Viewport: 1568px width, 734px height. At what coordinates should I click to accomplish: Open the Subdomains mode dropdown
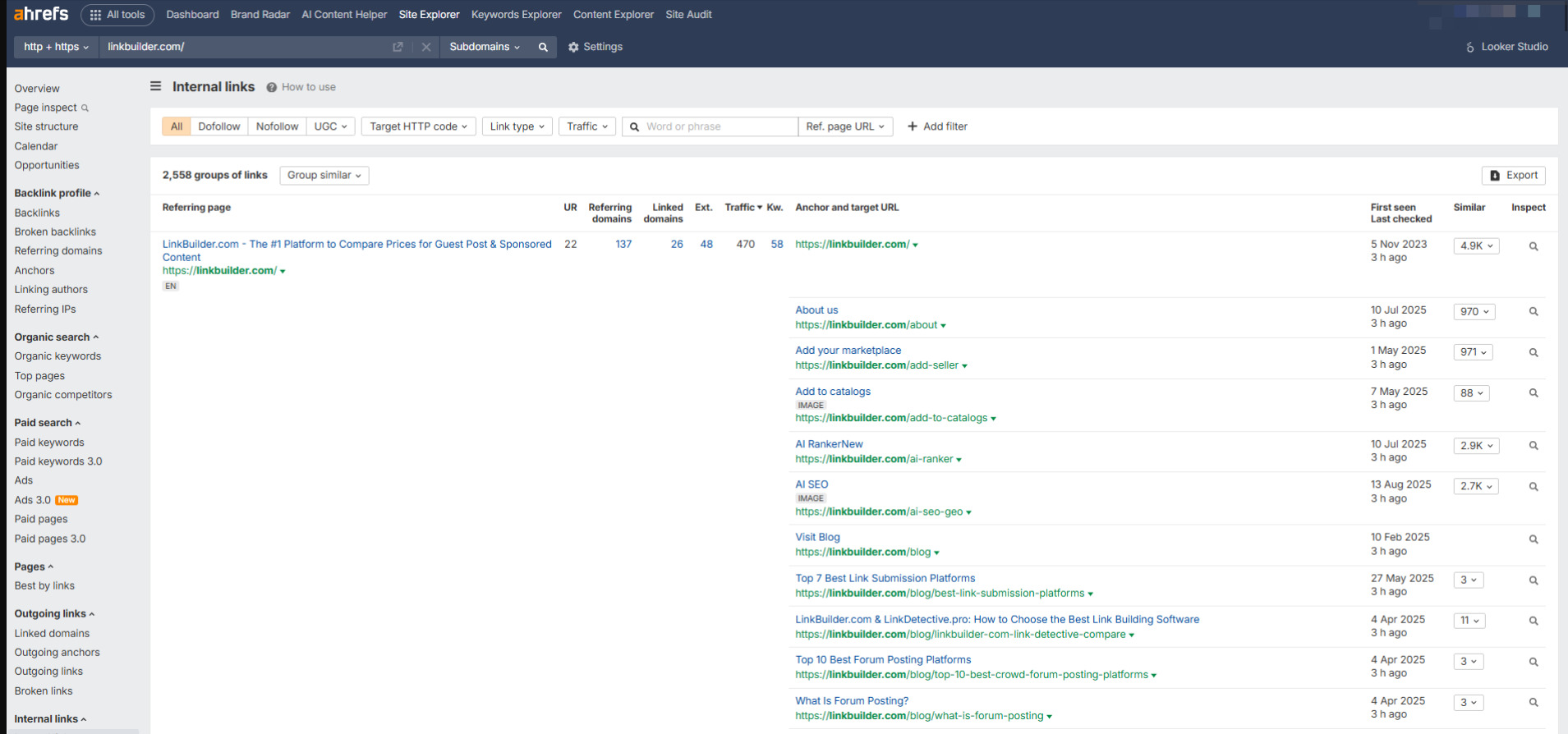(x=485, y=47)
